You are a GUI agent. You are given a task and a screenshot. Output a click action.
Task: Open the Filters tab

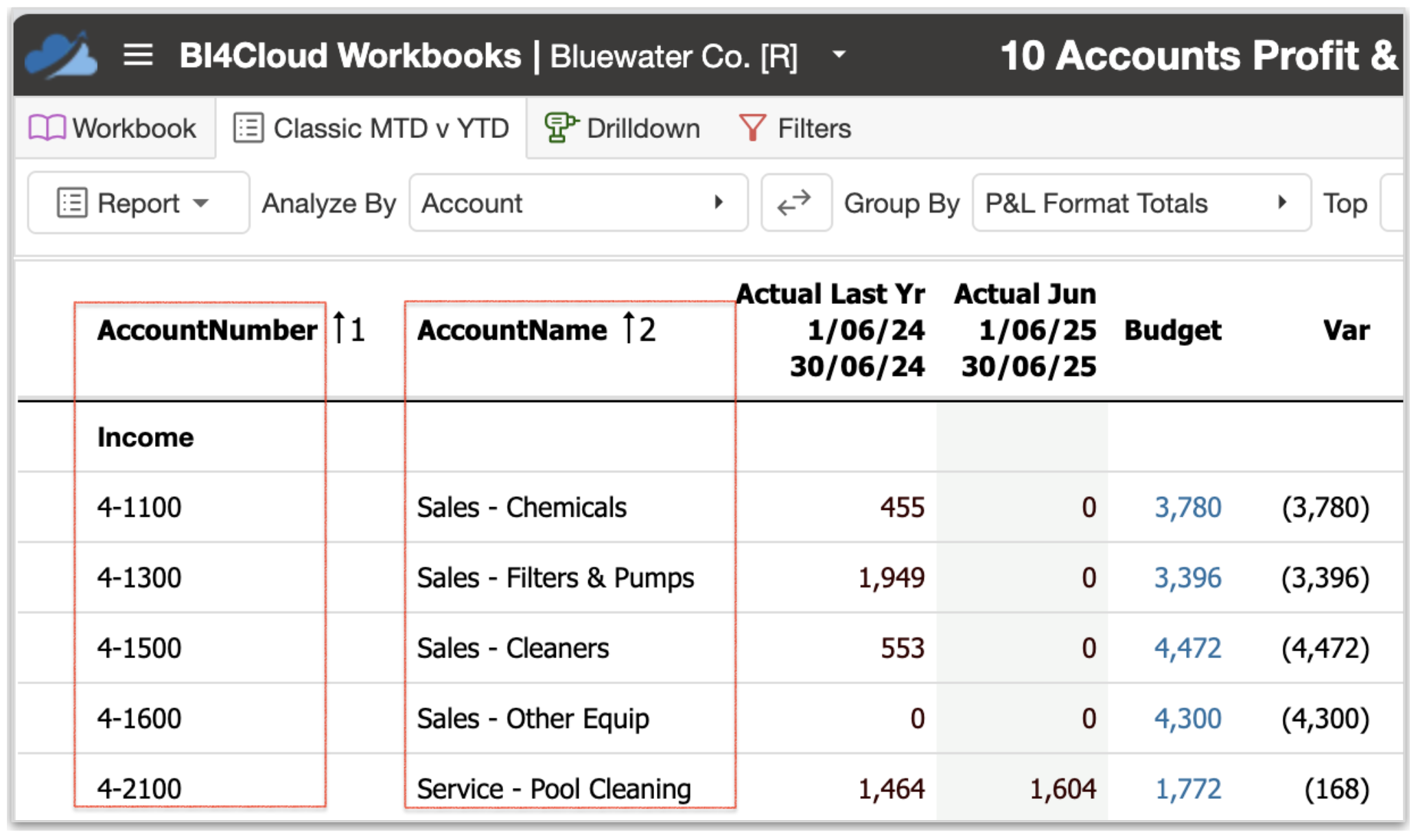click(795, 128)
